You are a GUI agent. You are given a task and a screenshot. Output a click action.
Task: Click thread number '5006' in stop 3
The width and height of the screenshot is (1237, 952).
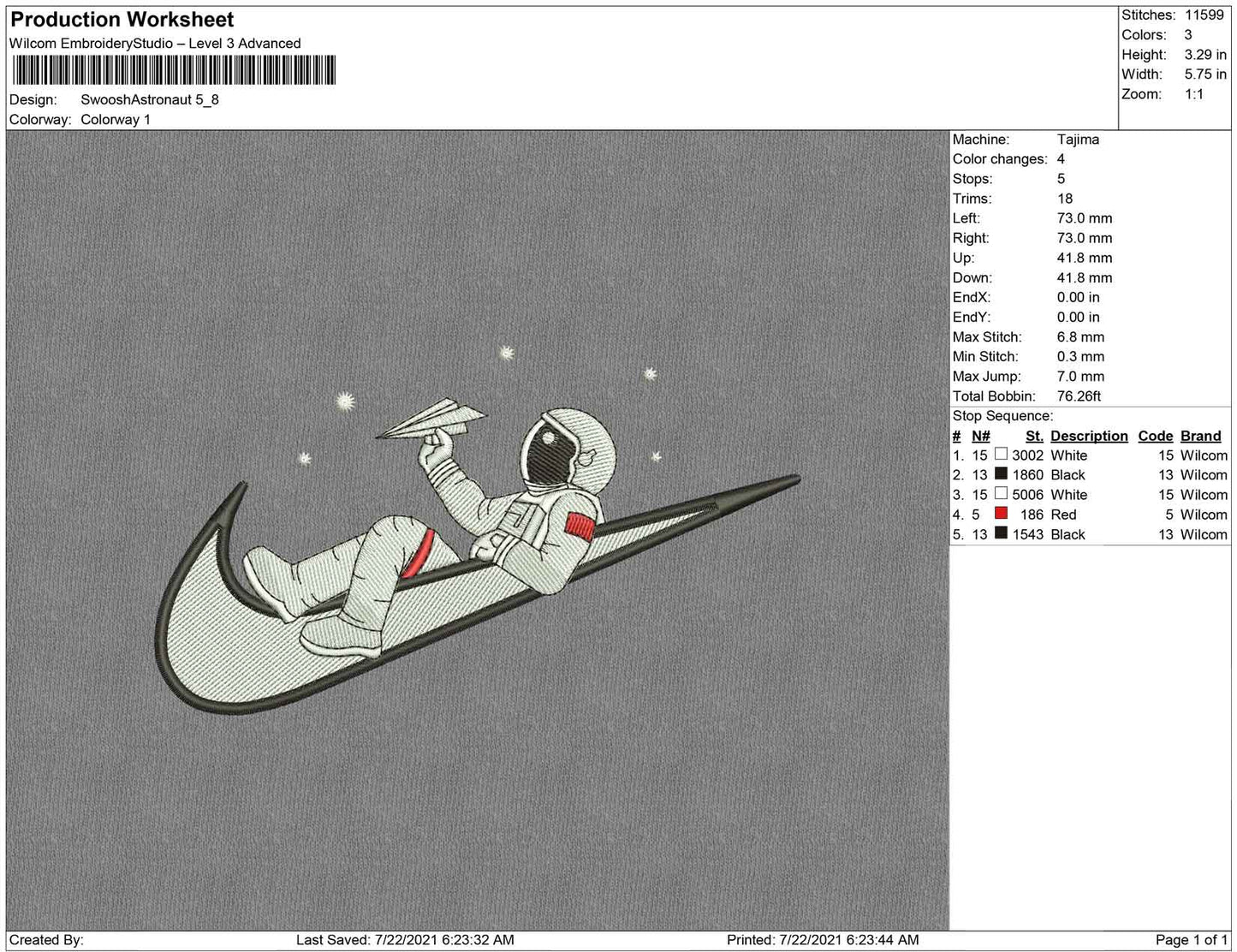tap(1027, 495)
